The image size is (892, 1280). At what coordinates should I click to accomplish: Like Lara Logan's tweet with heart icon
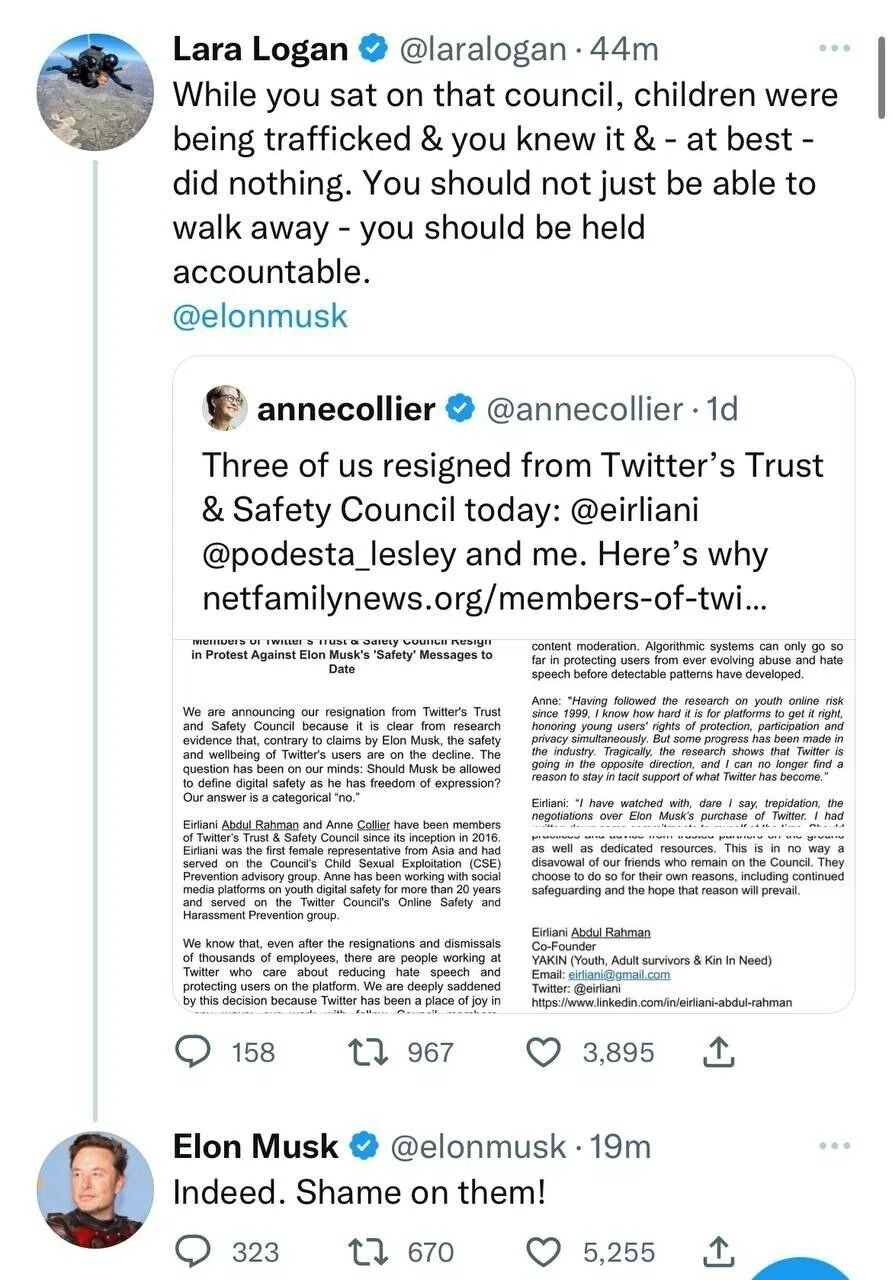(x=544, y=1052)
